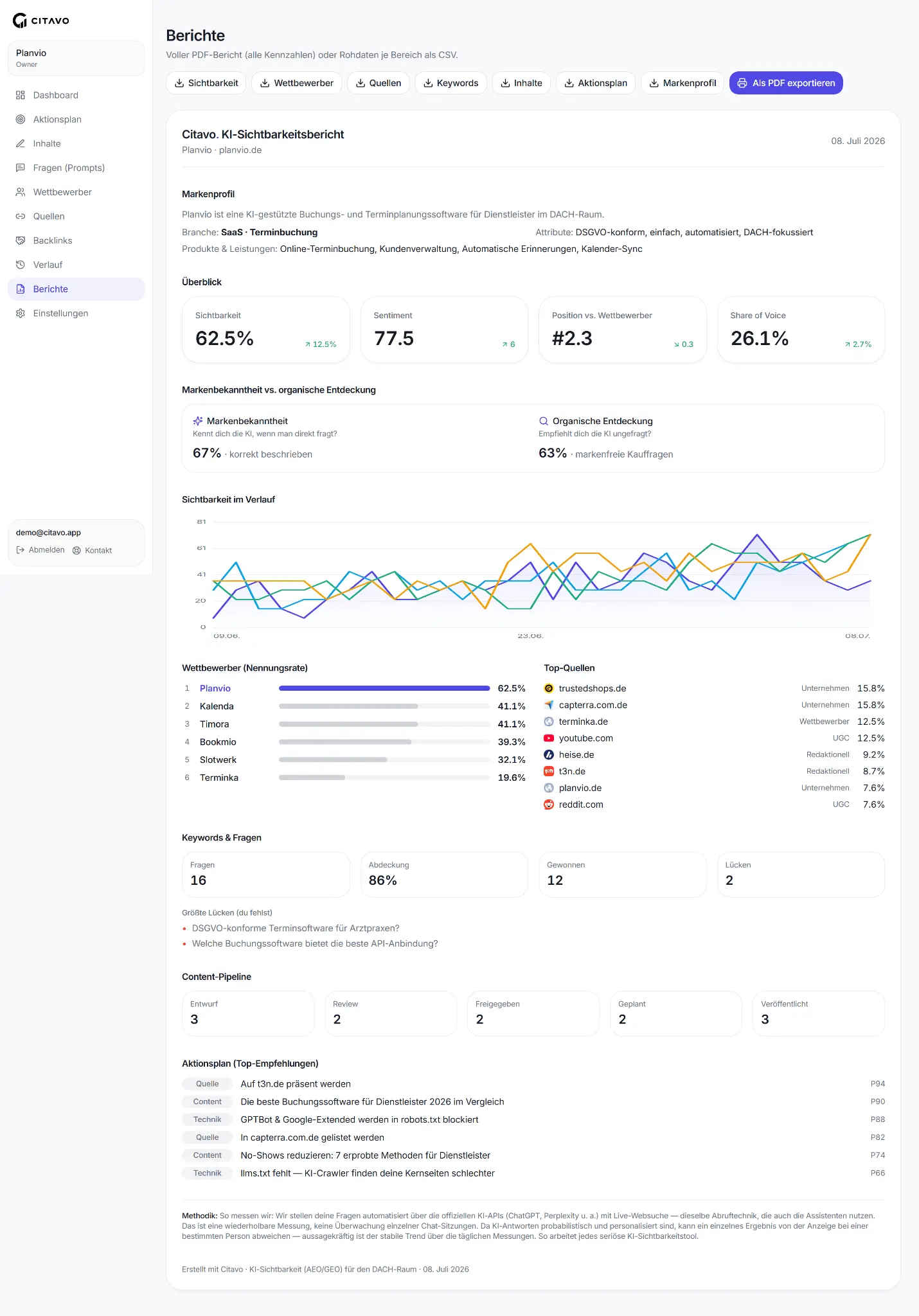Click the Einstellungen gear icon
The height and width of the screenshot is (1316, 919).
(x=21, y=314)
